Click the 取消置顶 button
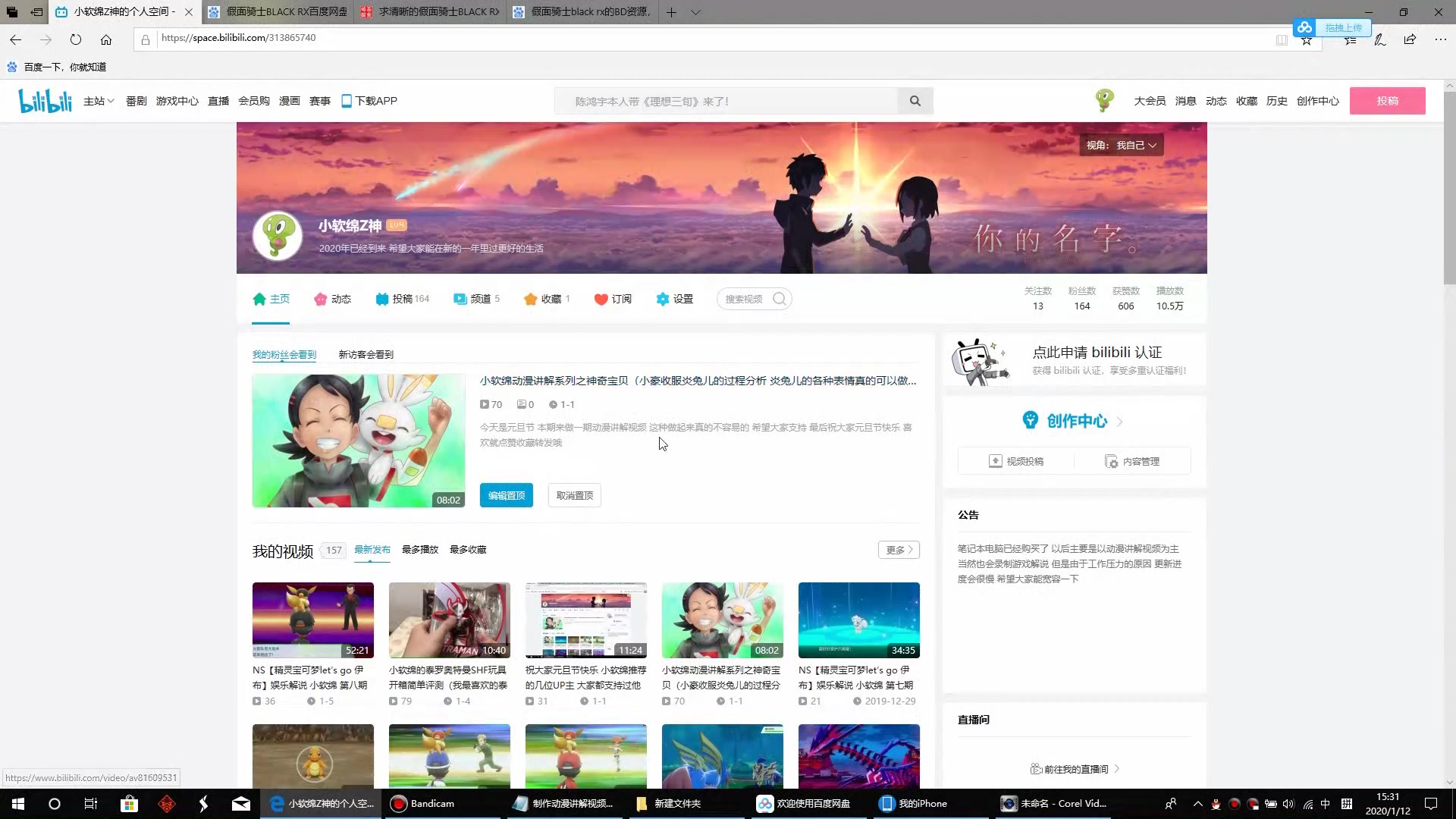1456x819 pixels. [x=574, y=495]
